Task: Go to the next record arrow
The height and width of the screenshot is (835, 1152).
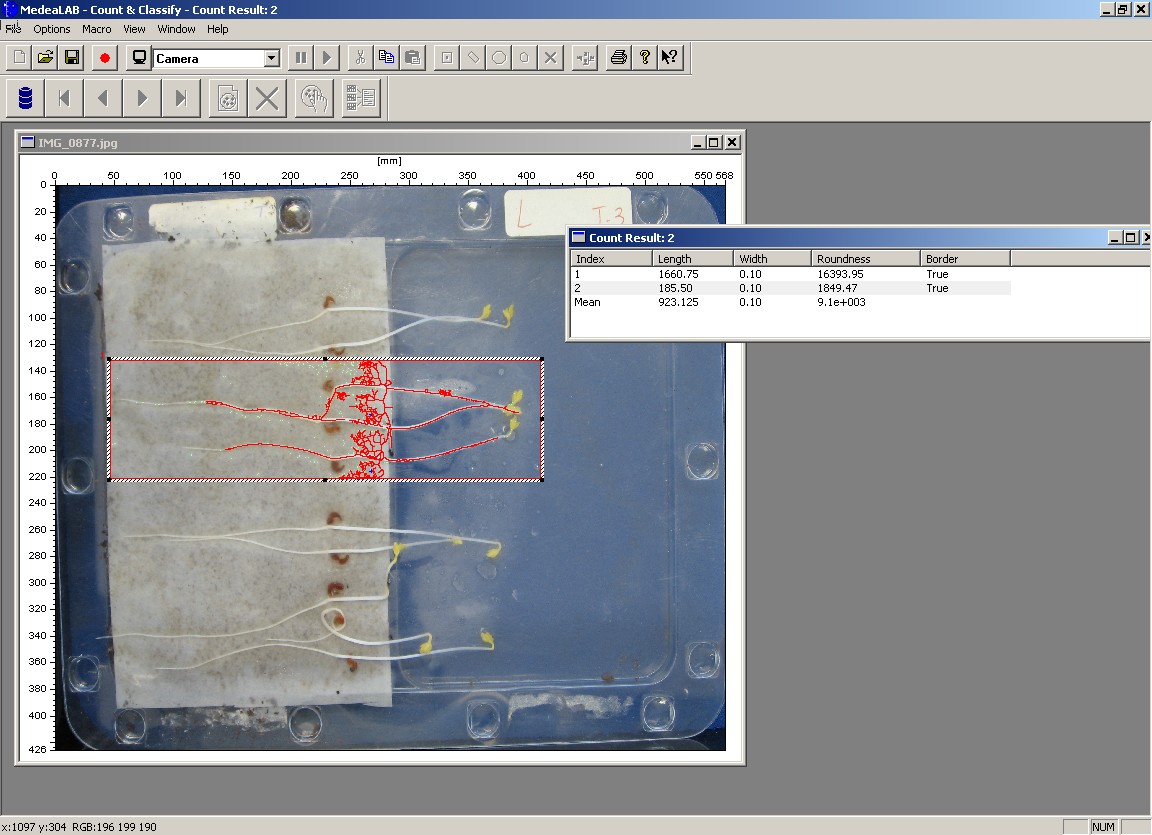Action: click(142, 98)
